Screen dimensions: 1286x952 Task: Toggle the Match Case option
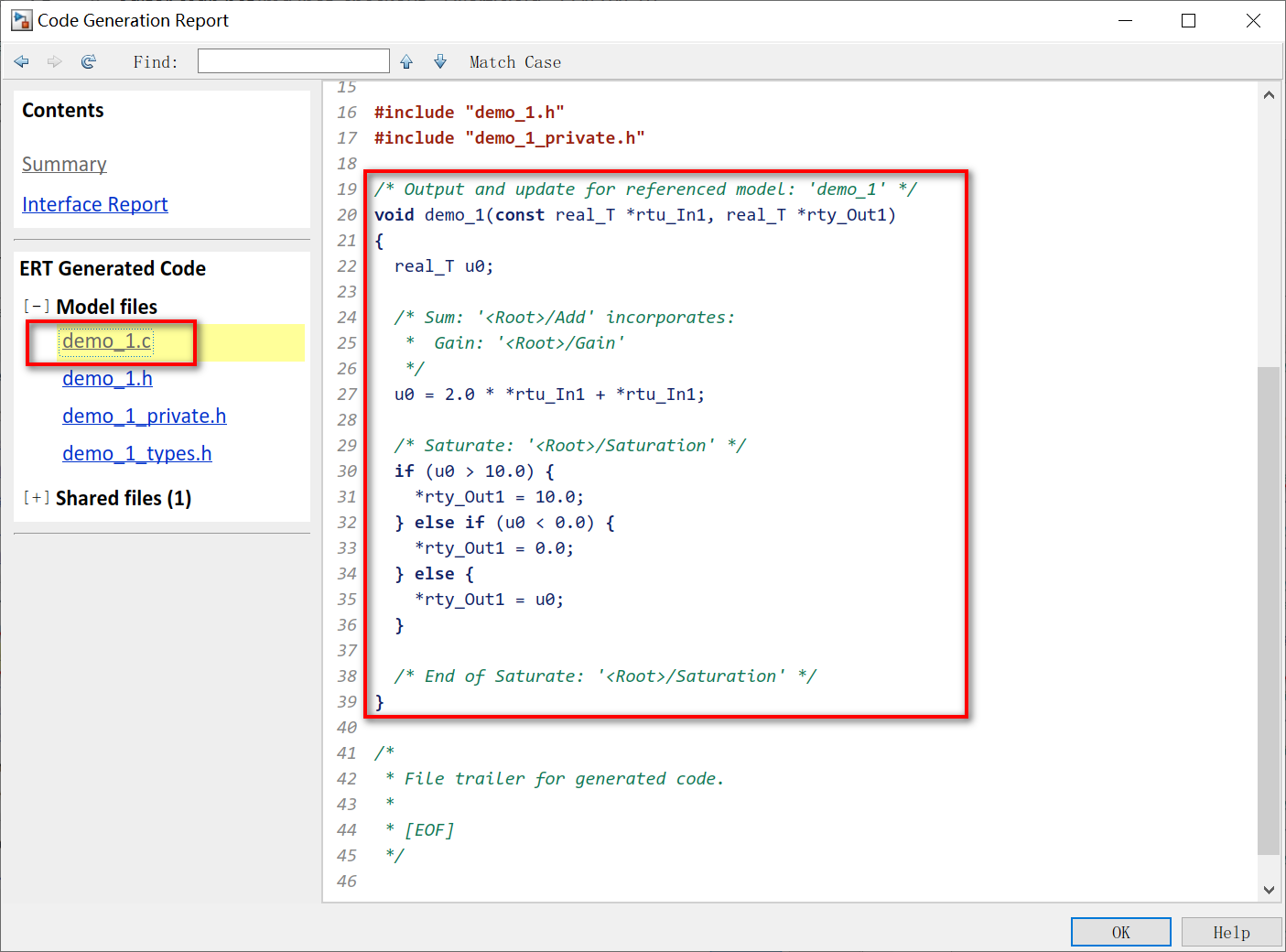(x=515, y=62)
